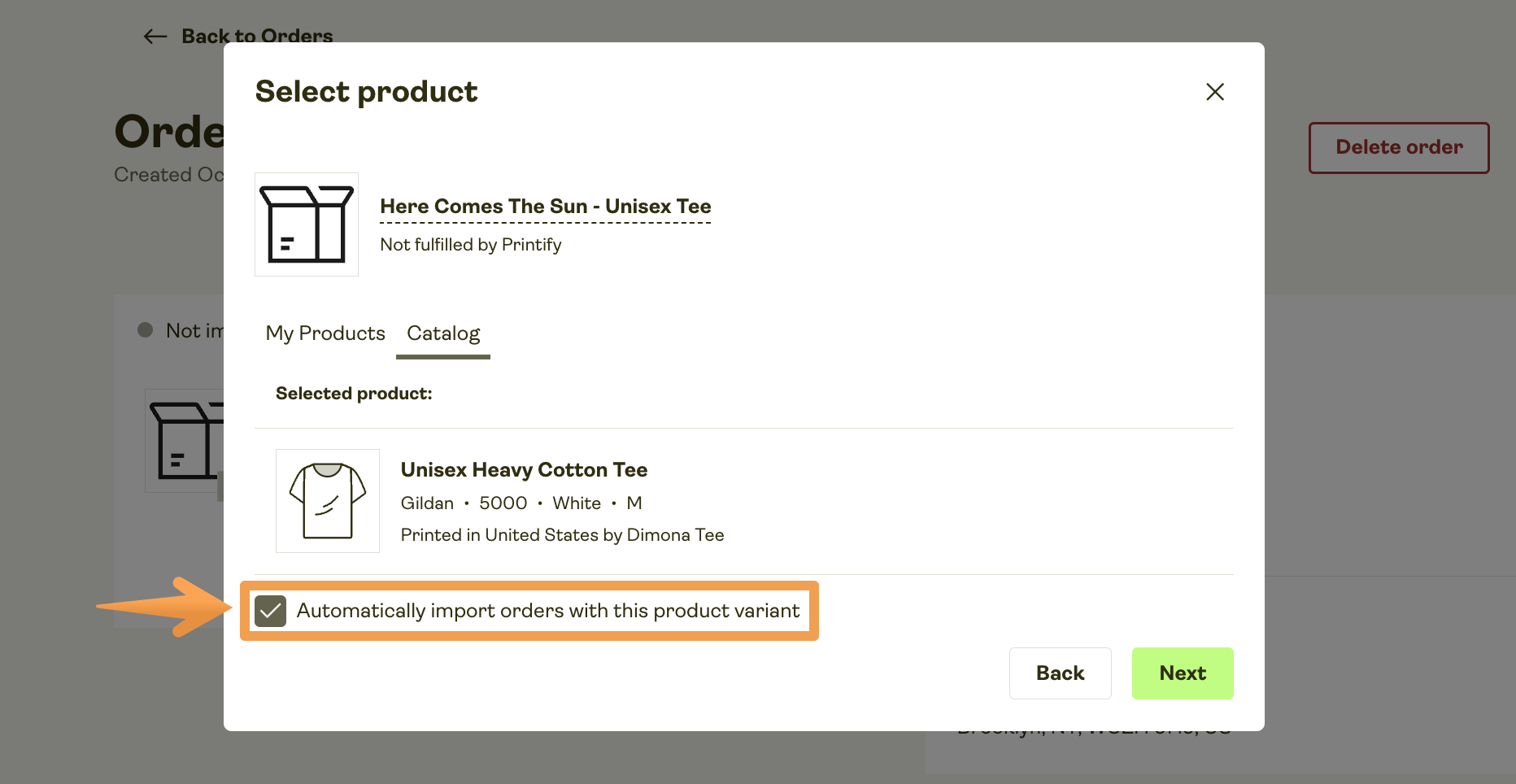Open the Here Comes The Sun link
Image resolution: width=1516 pixels, height=784 pixels.
point(545,207)
